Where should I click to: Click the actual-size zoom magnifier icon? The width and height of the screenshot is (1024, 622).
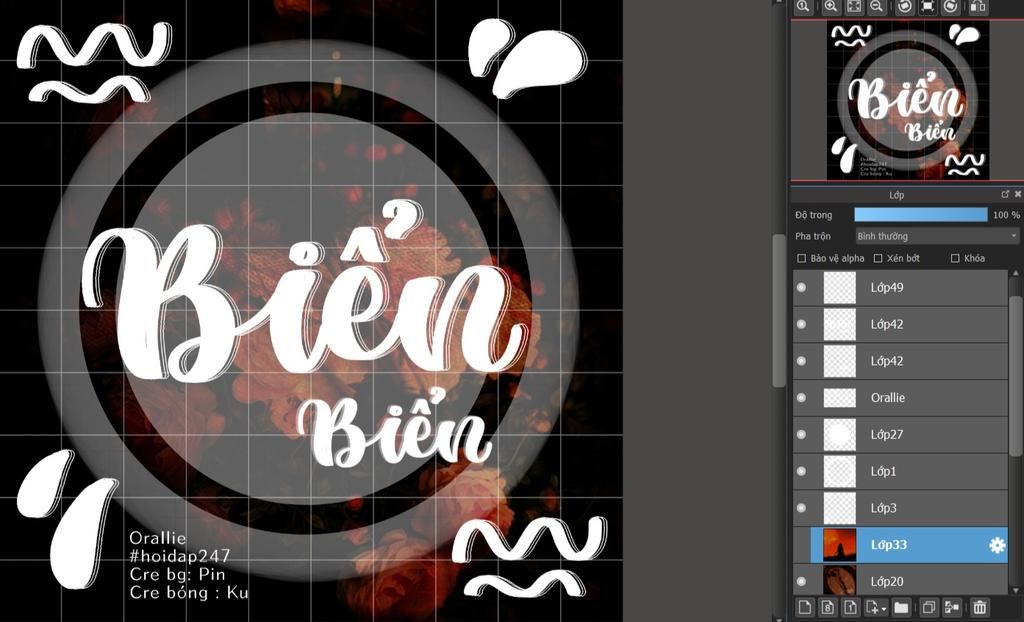click(803, 7)
